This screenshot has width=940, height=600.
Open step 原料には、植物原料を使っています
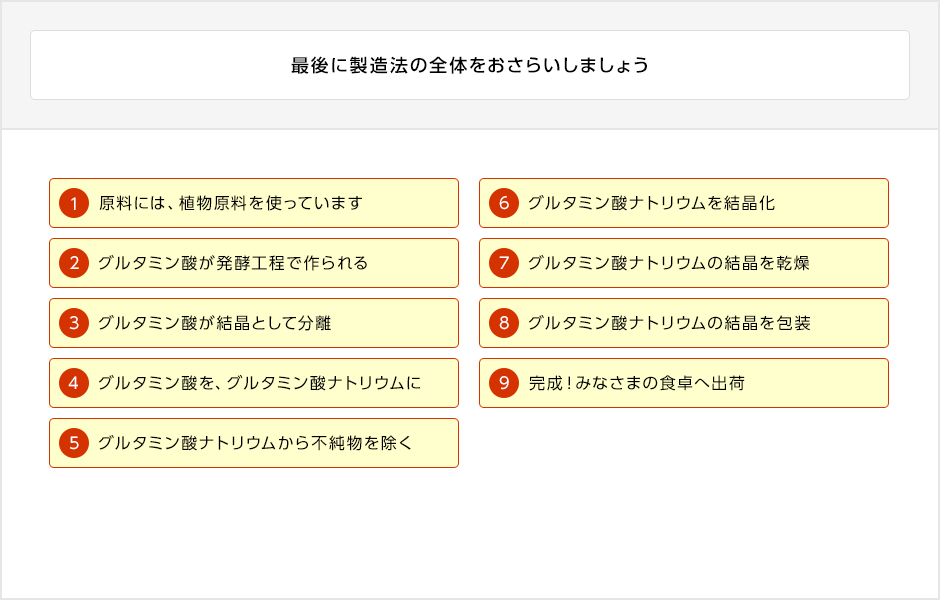[x=254, y=203]
